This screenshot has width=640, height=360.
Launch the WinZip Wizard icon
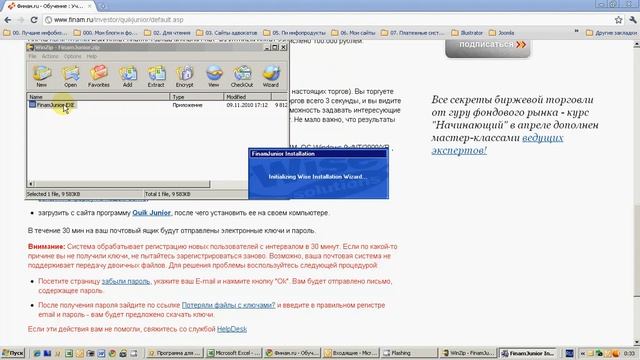pos(271,76)
